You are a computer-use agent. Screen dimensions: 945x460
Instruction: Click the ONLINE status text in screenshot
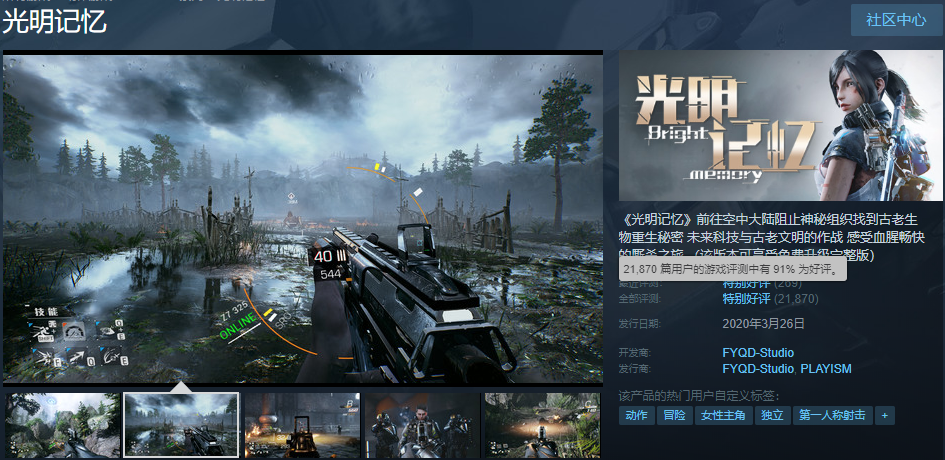(238, 326)
